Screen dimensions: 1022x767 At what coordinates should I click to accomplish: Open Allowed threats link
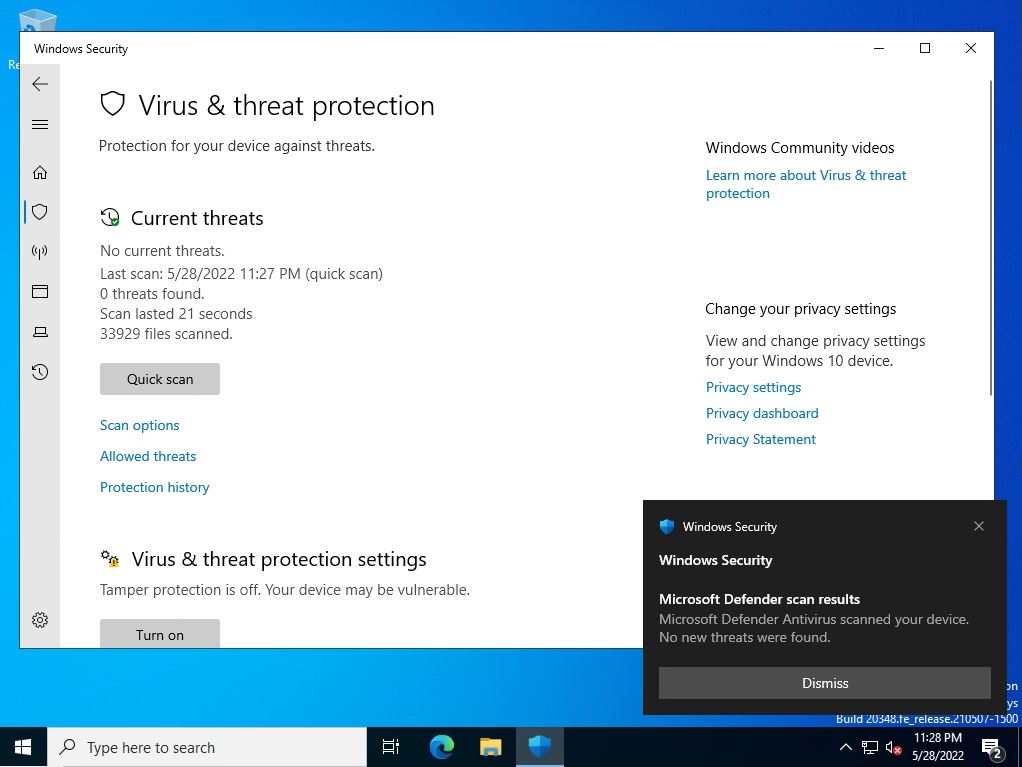pyautogui.click(x=148, y=456)
